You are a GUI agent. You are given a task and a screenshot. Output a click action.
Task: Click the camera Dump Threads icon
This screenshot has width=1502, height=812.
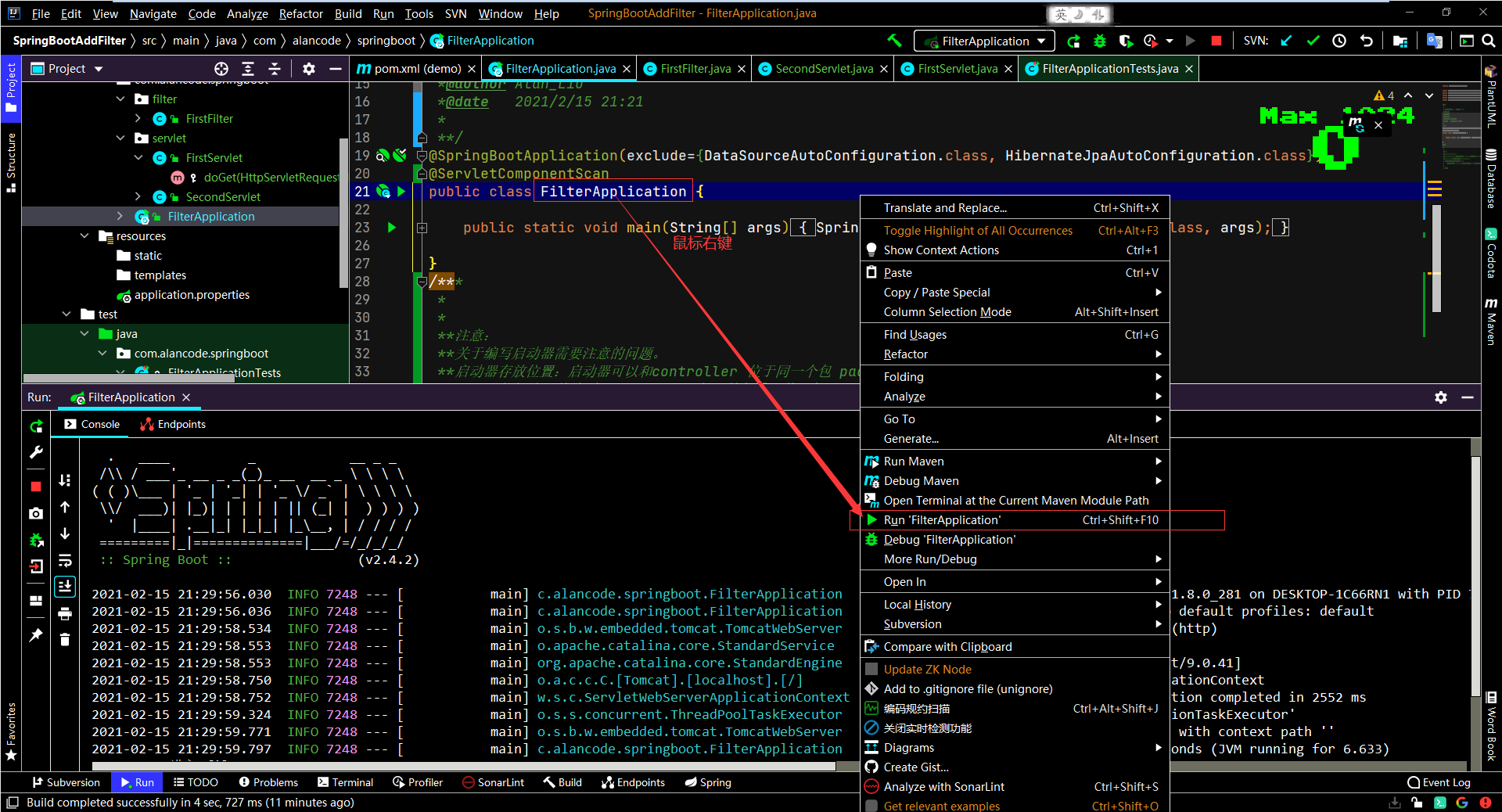(x=36, y=513)
